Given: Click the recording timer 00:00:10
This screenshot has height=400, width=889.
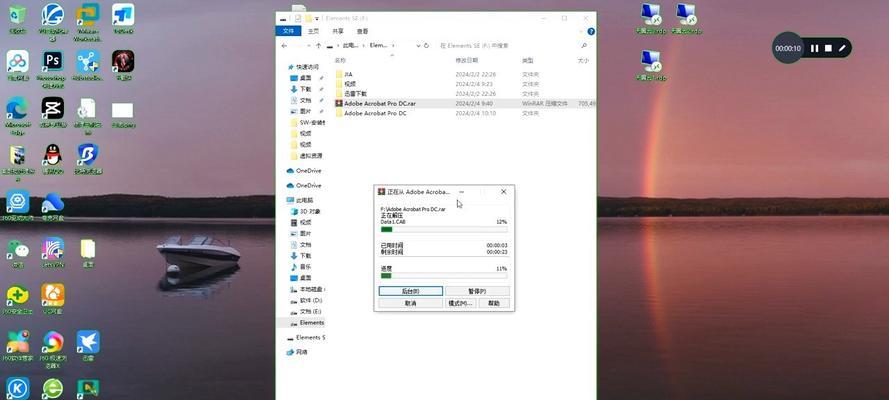Looking at the screenshot, I should 788,49.
